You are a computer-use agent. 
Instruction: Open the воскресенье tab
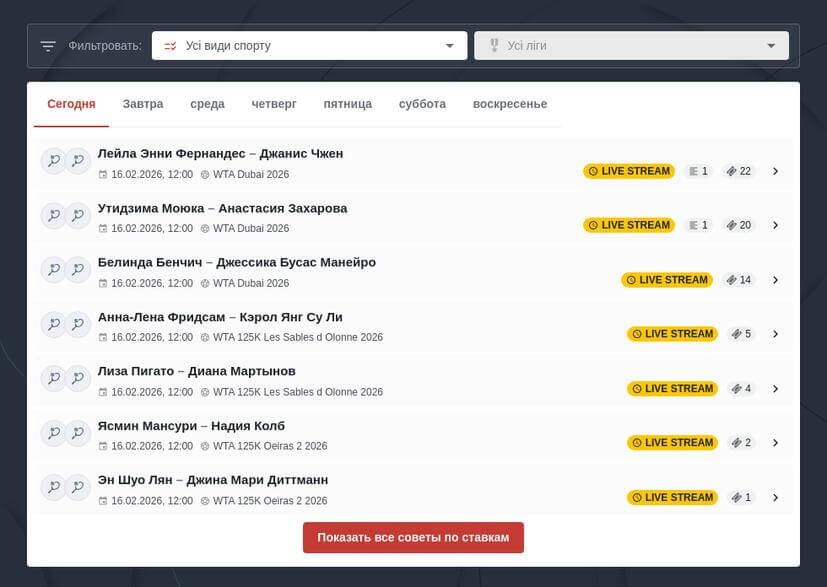click(x=509, y=104)
